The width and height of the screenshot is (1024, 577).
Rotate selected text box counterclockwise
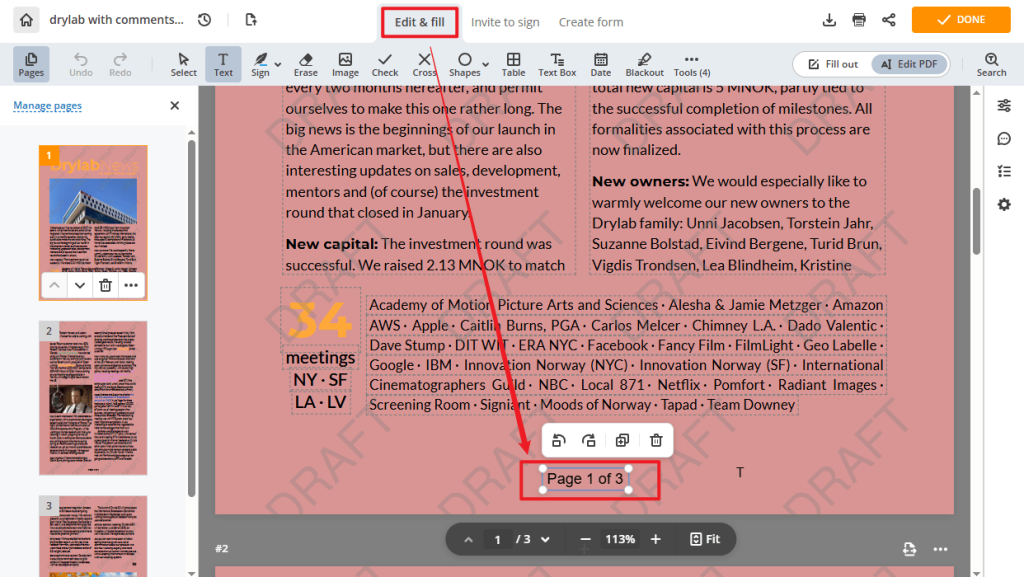(x=558, y=441)
